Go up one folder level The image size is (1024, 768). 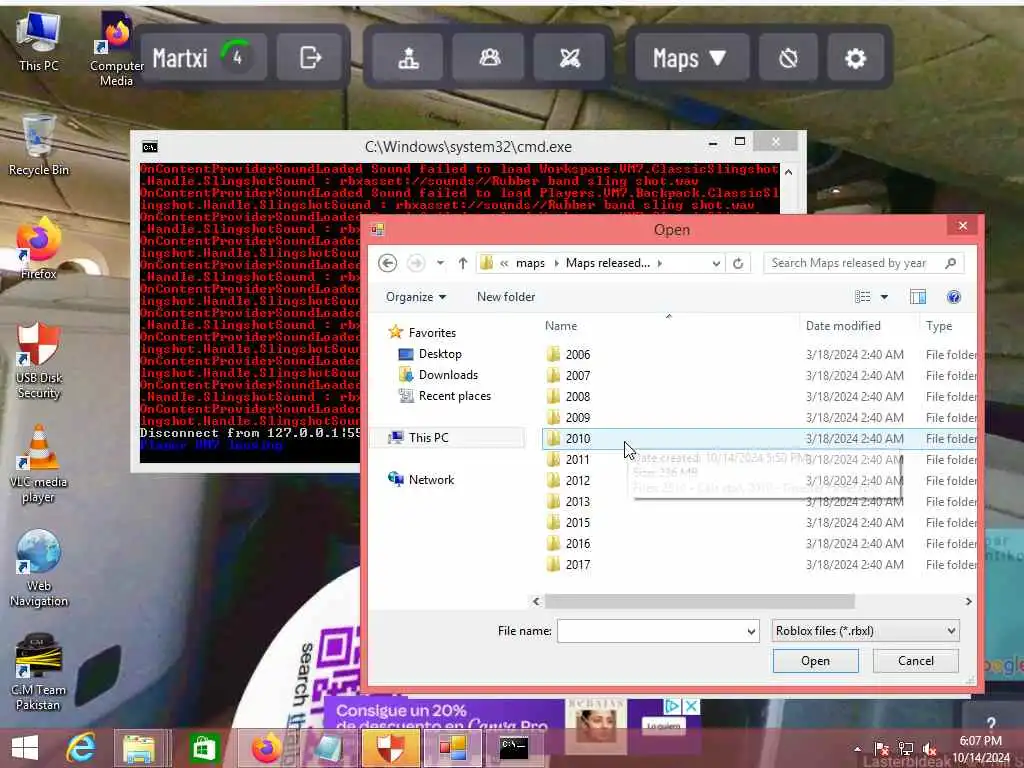click(462, 263)
